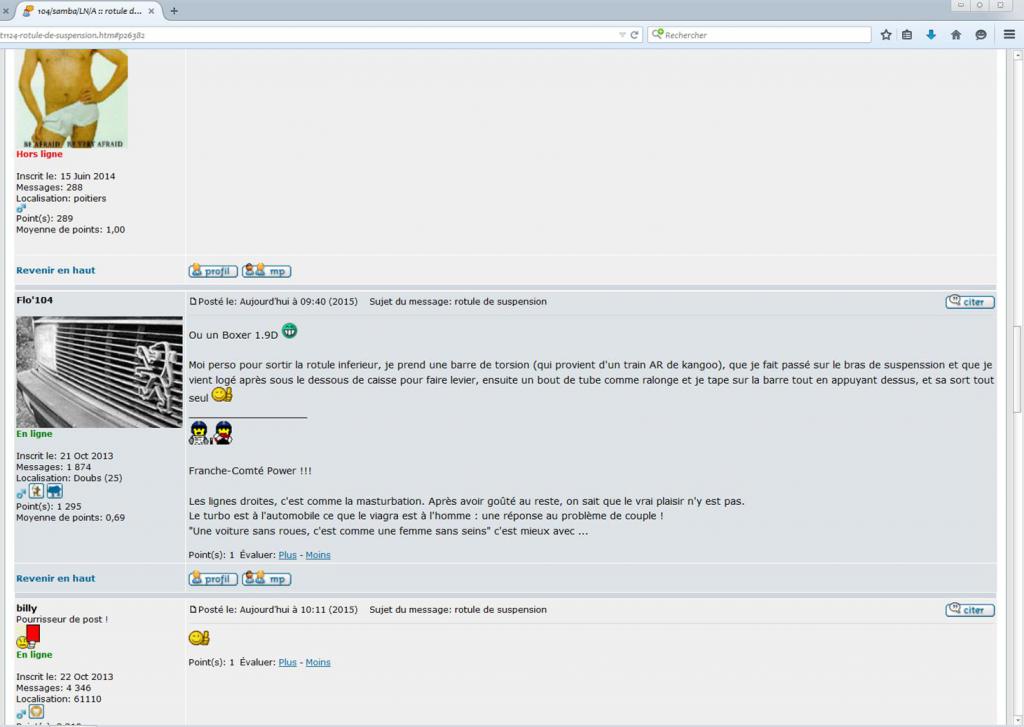Click the second badge icon under Doubs (25)
Screen dimensions: 1024x727
55,491
